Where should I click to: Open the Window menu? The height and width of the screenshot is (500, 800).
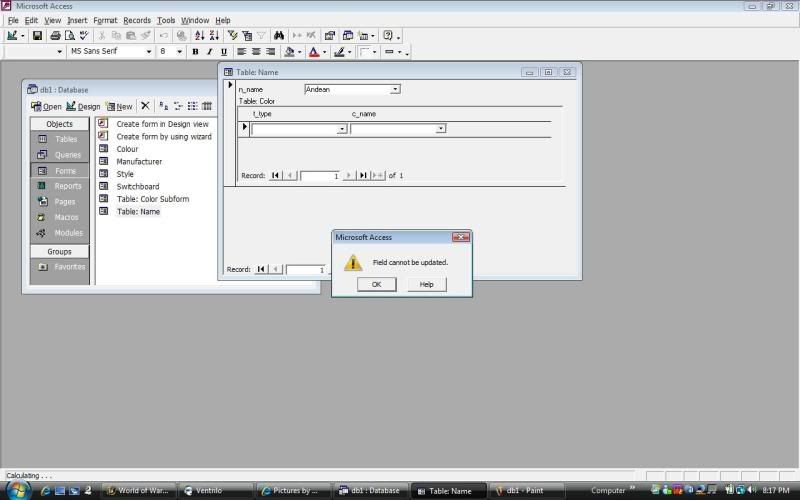(x=195, y=20)
